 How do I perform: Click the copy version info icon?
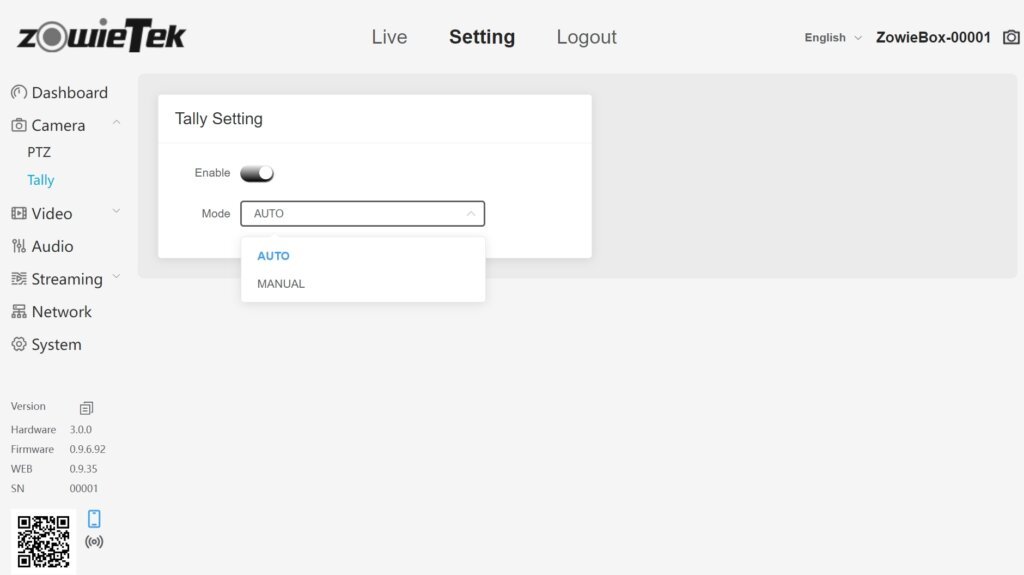point(86,408)
